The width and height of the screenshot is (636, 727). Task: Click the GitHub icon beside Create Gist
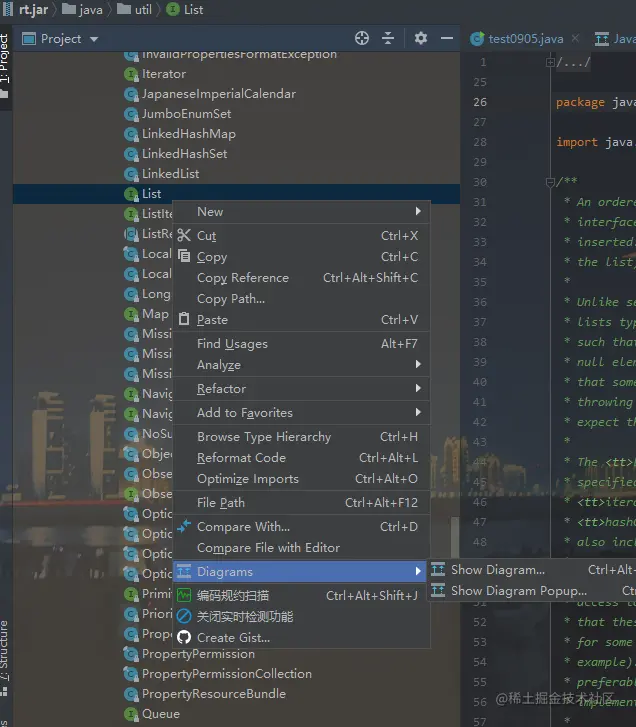(x=184, y=638)
